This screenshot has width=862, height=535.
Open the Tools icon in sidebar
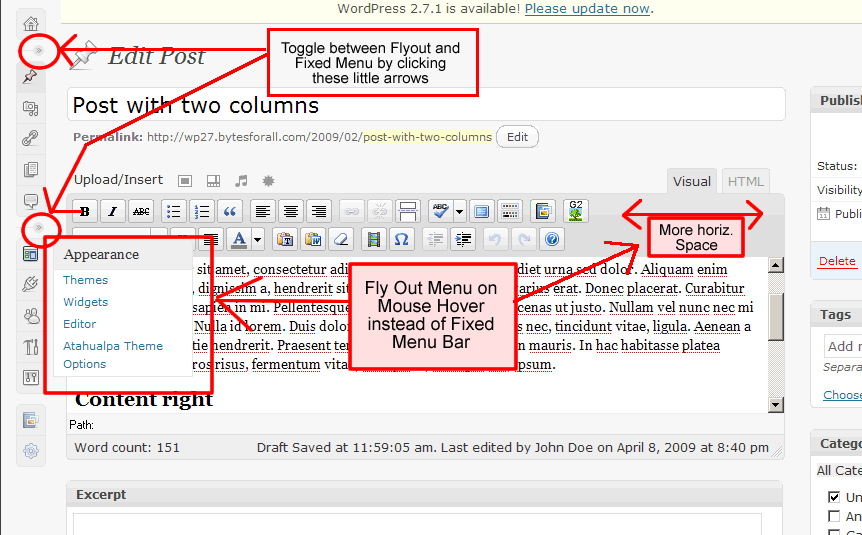click(x=31, y=347)
